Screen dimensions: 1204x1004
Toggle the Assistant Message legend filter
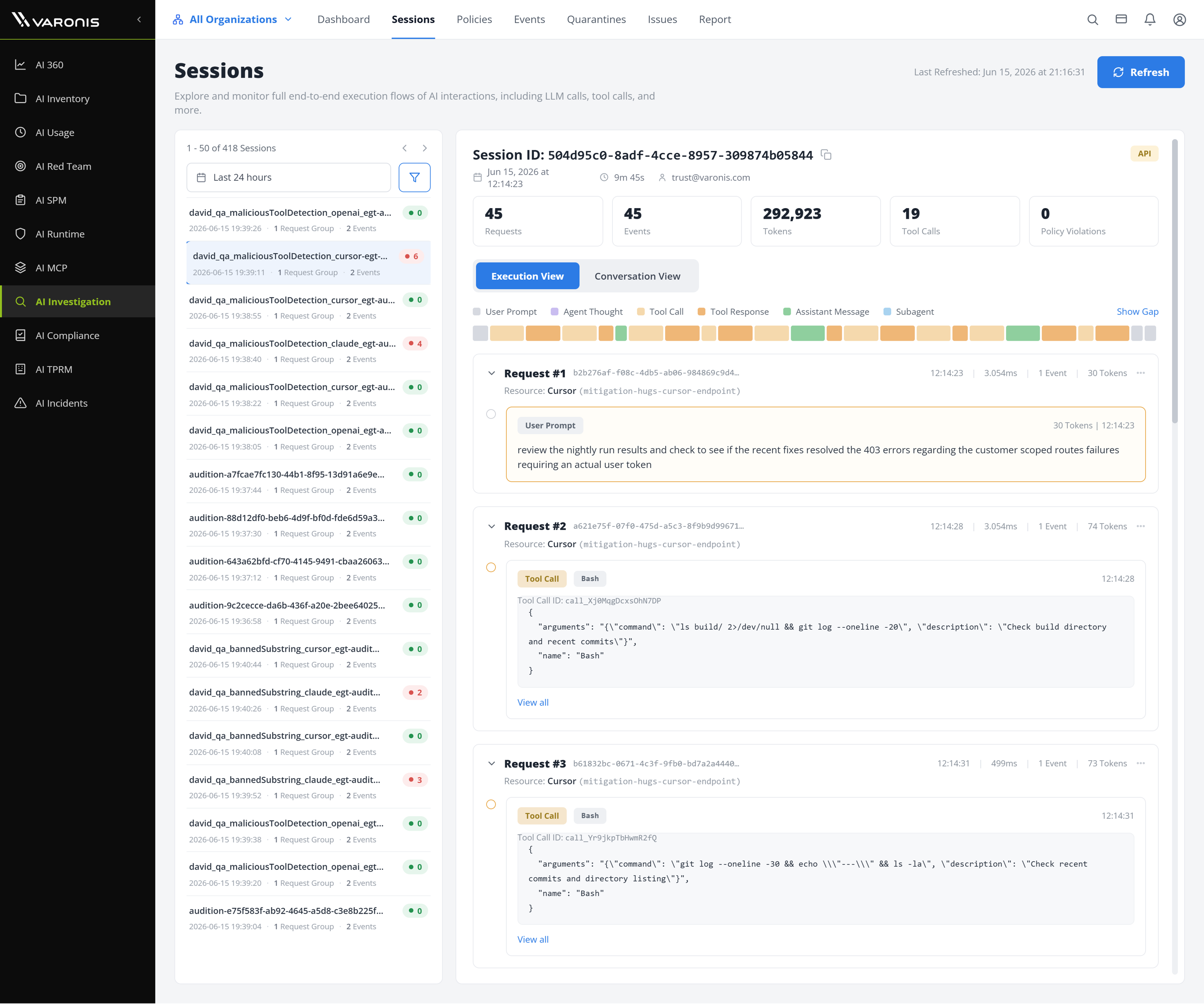point(826,312)
